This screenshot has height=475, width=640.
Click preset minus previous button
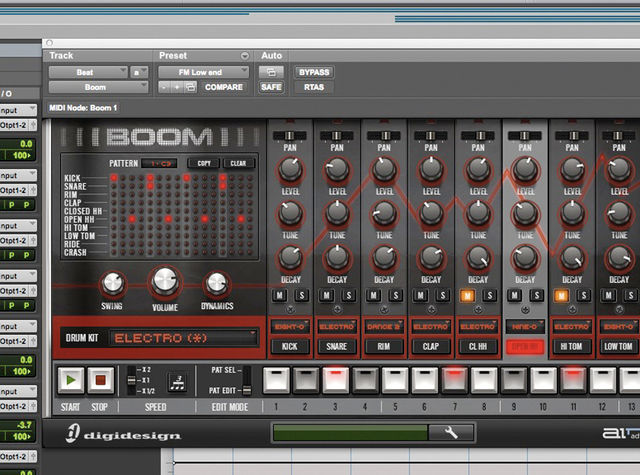coord(164,87)
